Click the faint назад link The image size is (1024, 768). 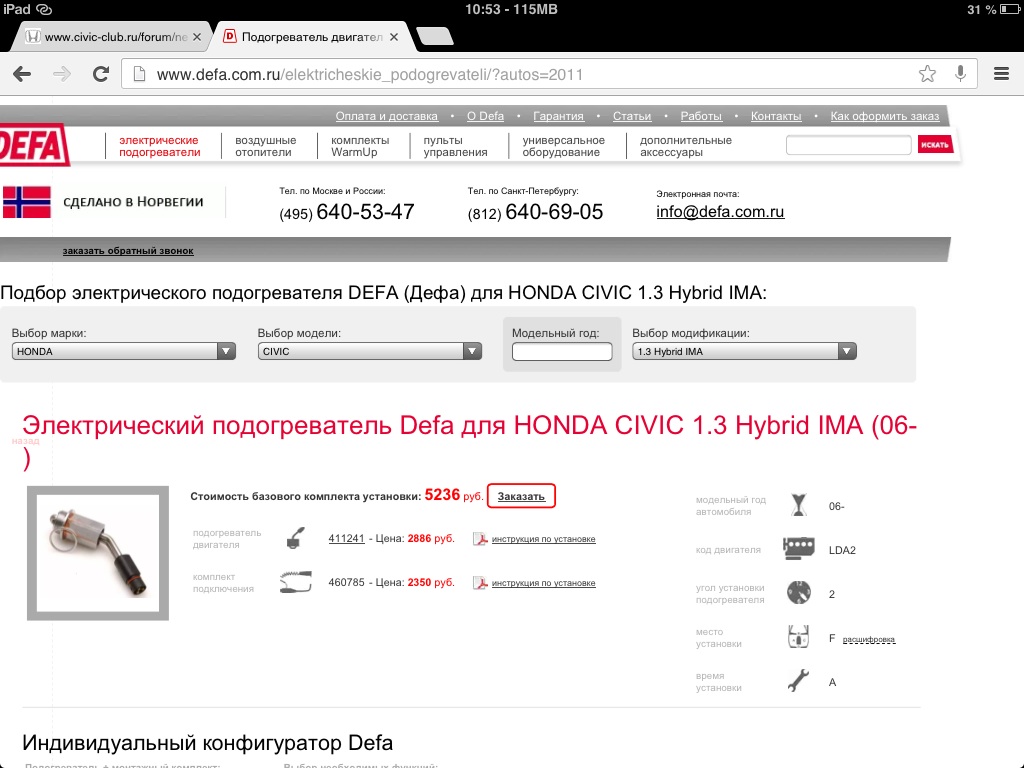(25, 441)
